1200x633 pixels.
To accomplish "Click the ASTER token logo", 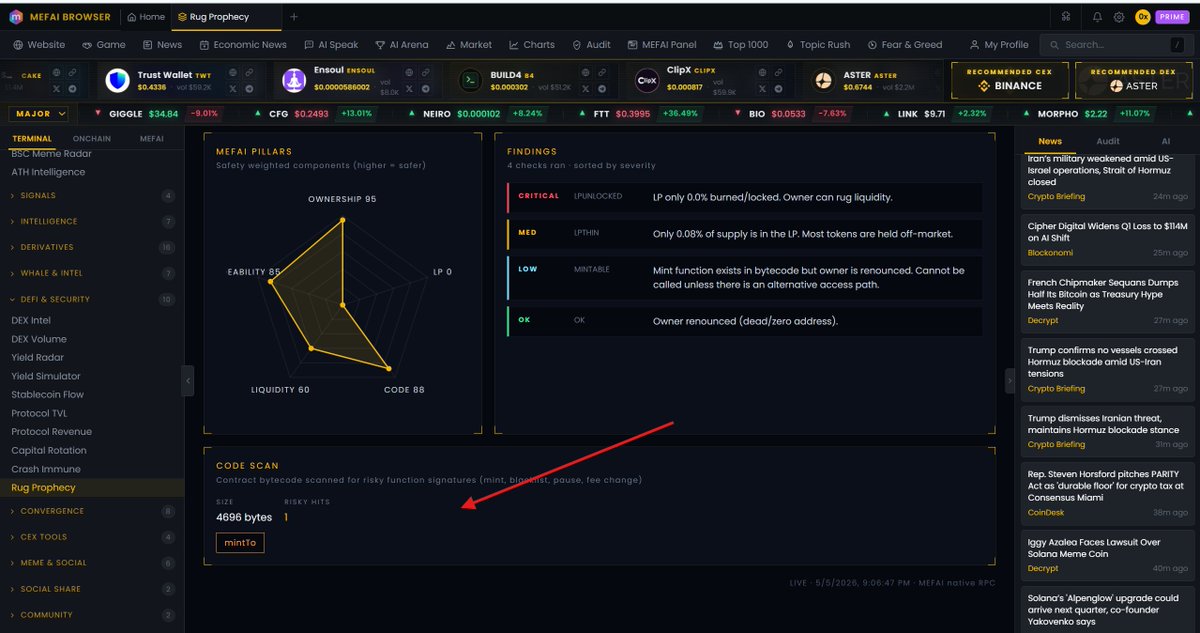I will click(824, 81).
